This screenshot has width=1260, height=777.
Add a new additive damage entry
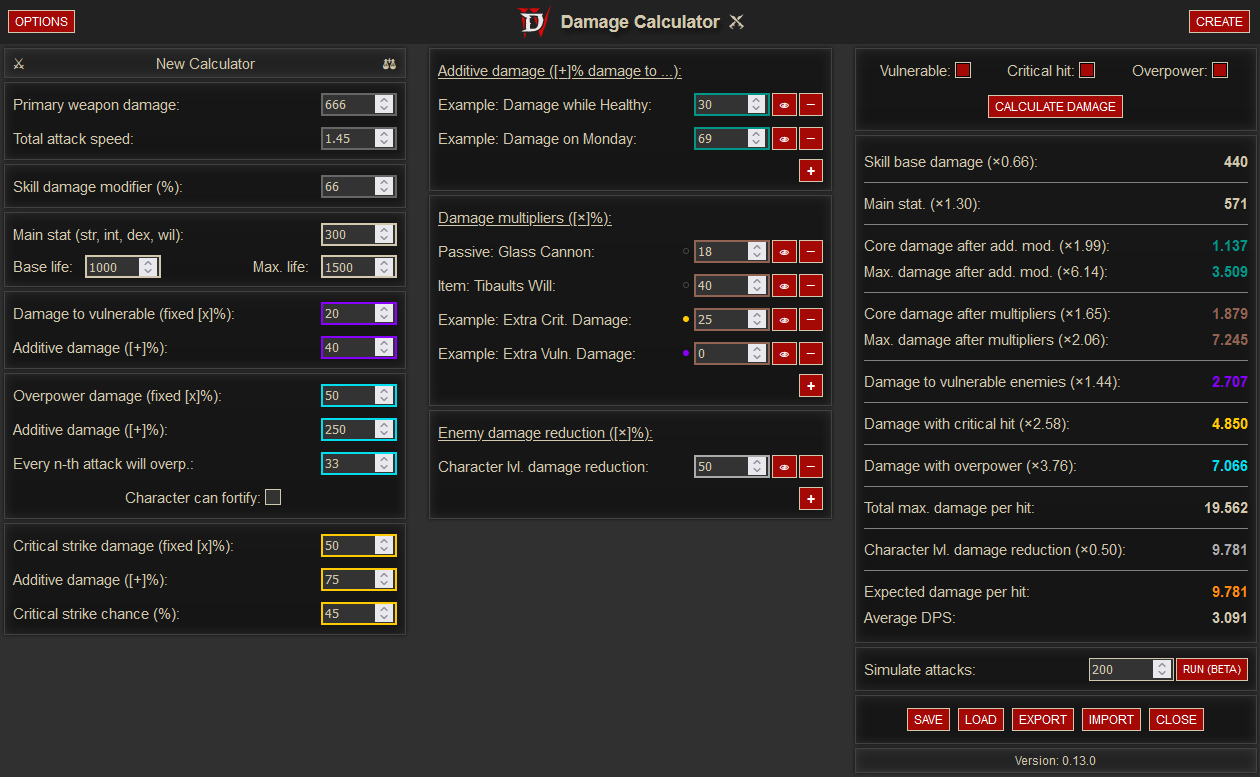(x=810, y=171)
